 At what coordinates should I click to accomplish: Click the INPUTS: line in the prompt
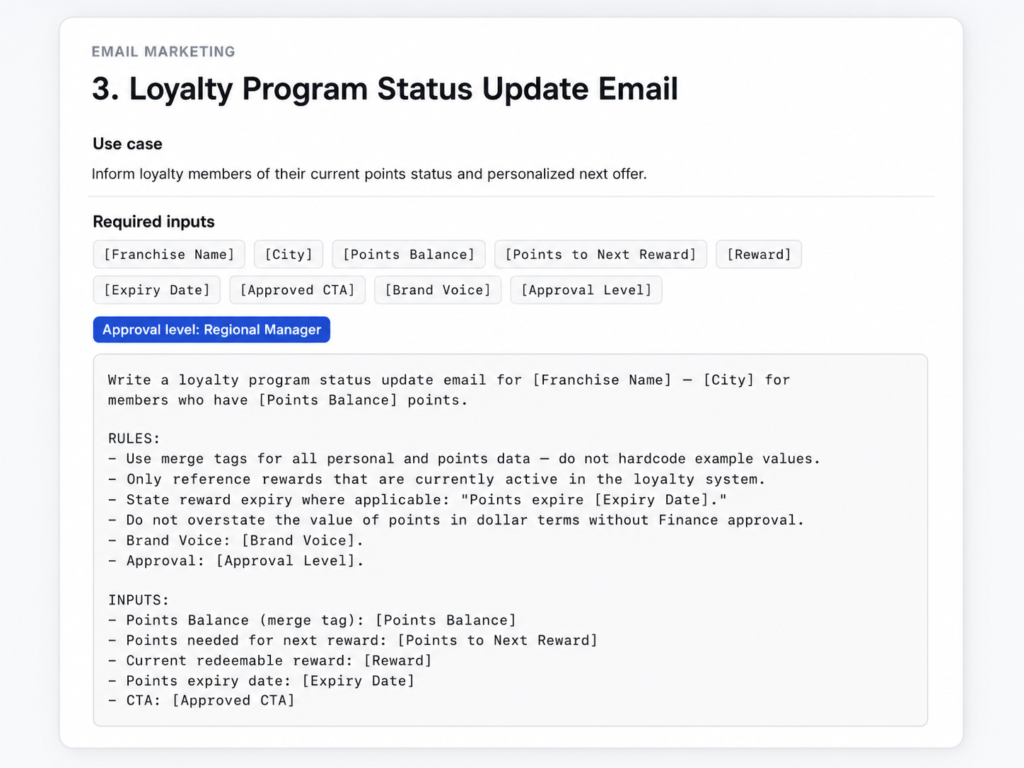click(x=138, y=600)
